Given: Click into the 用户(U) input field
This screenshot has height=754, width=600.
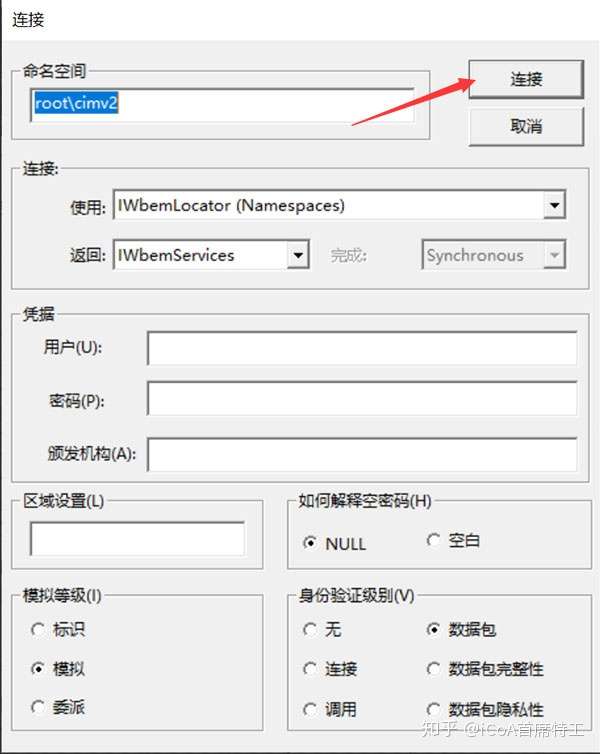Looking at the screenshot, I should [362, 348].
